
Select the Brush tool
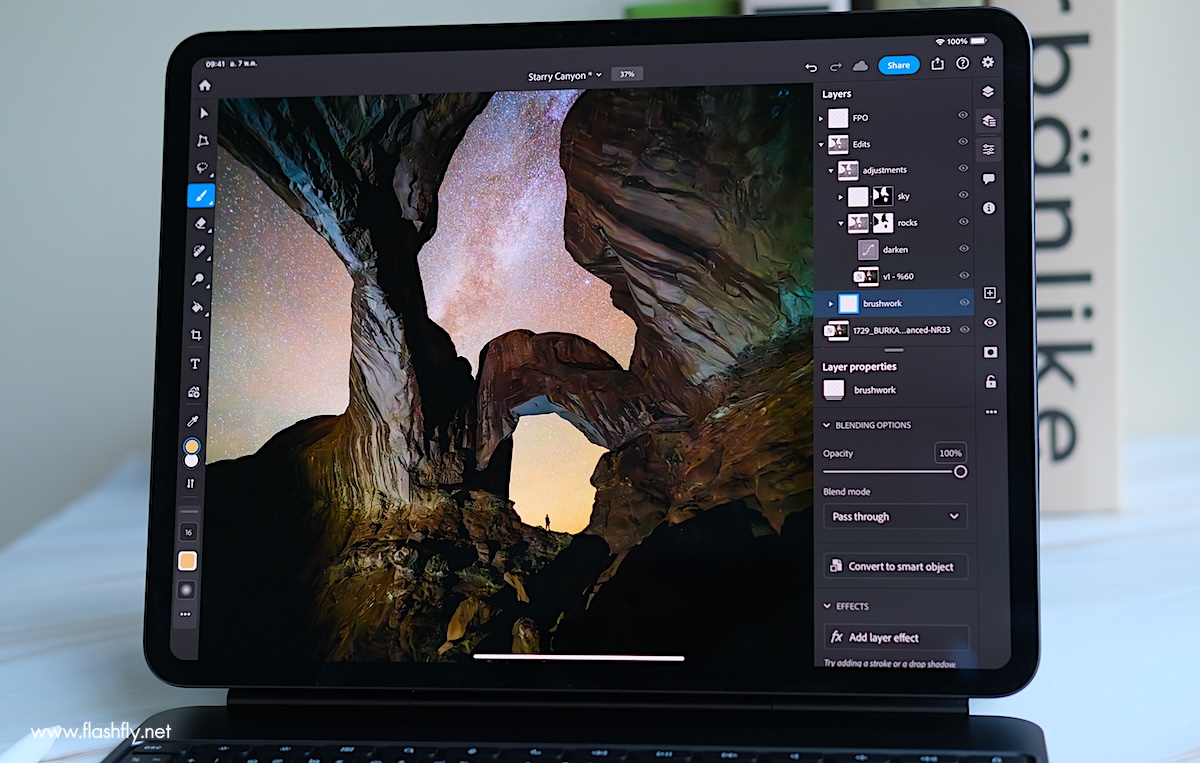pos(201,196)
